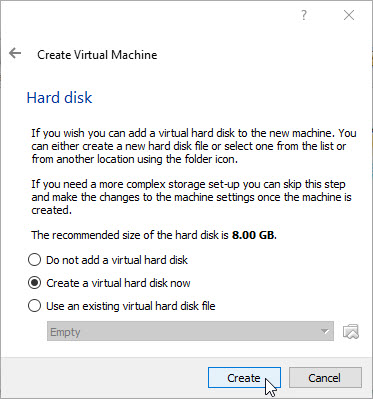Click the 'Create Virtual Machine' title text

tap(97, 55)
